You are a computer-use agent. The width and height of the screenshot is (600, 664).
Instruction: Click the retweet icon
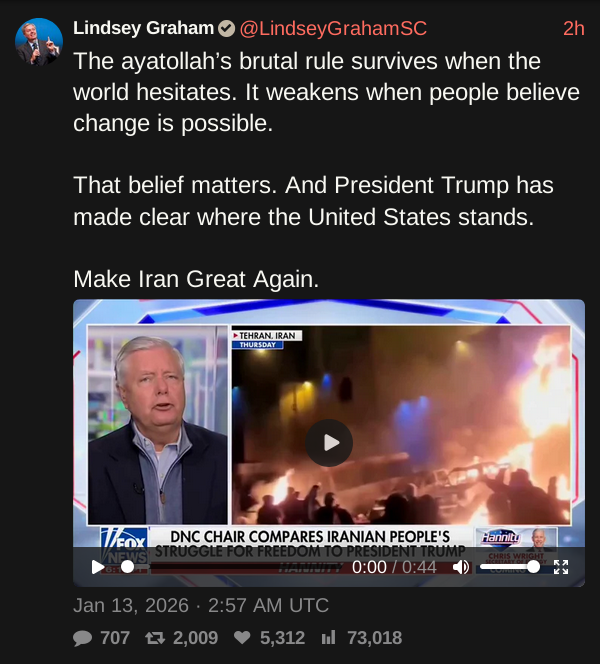(x=155, y=638)
